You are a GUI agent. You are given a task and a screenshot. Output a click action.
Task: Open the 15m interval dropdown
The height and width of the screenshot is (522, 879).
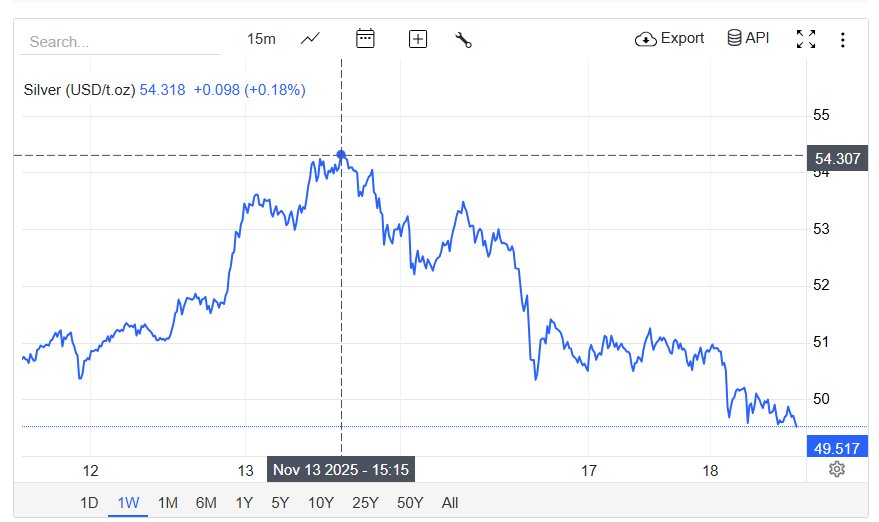tap(261, 39)
